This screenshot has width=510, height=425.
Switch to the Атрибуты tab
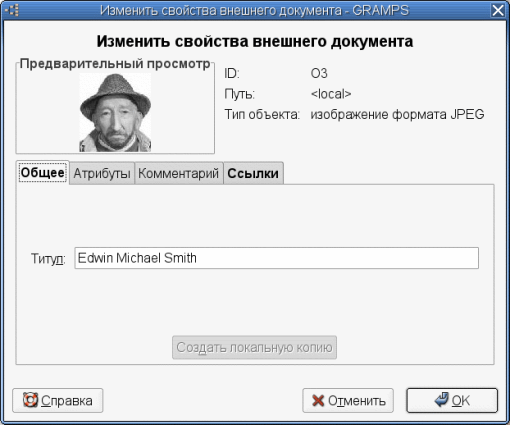[x=102, y=173]
